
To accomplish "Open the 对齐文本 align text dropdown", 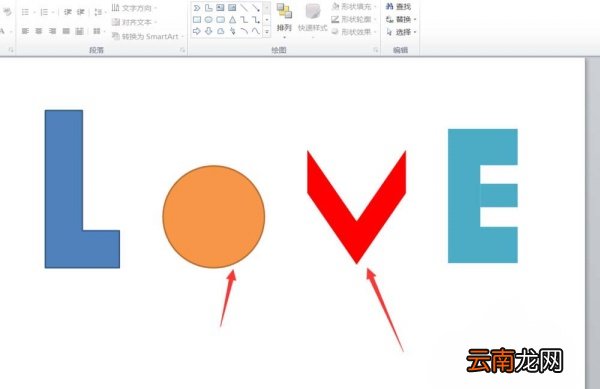I will [134, 22].
